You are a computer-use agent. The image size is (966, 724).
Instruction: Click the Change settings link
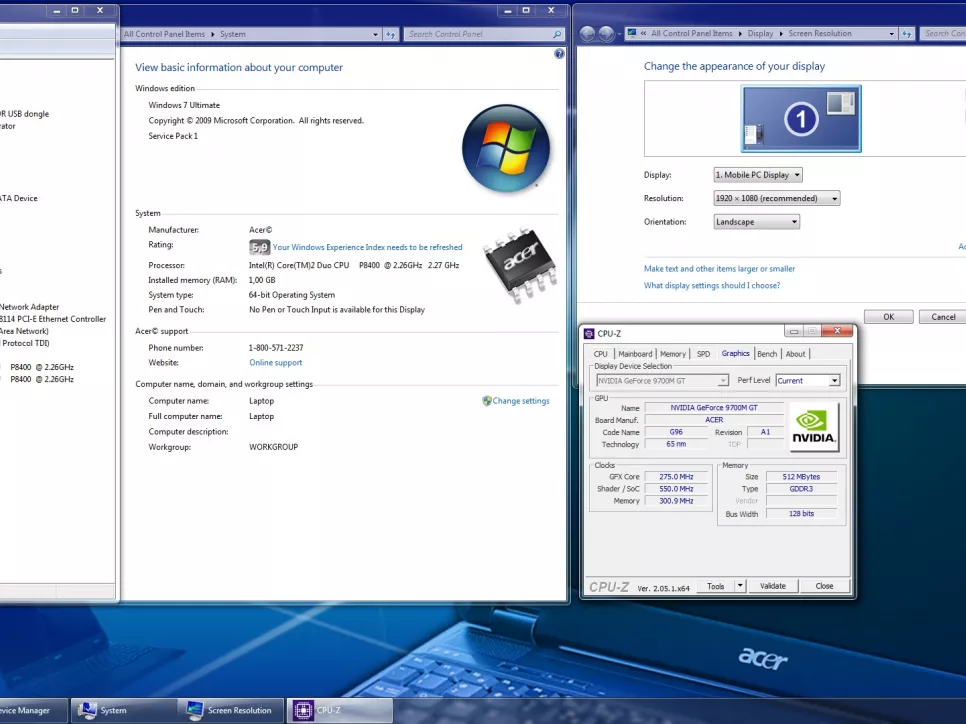click(x=521, y=401)
